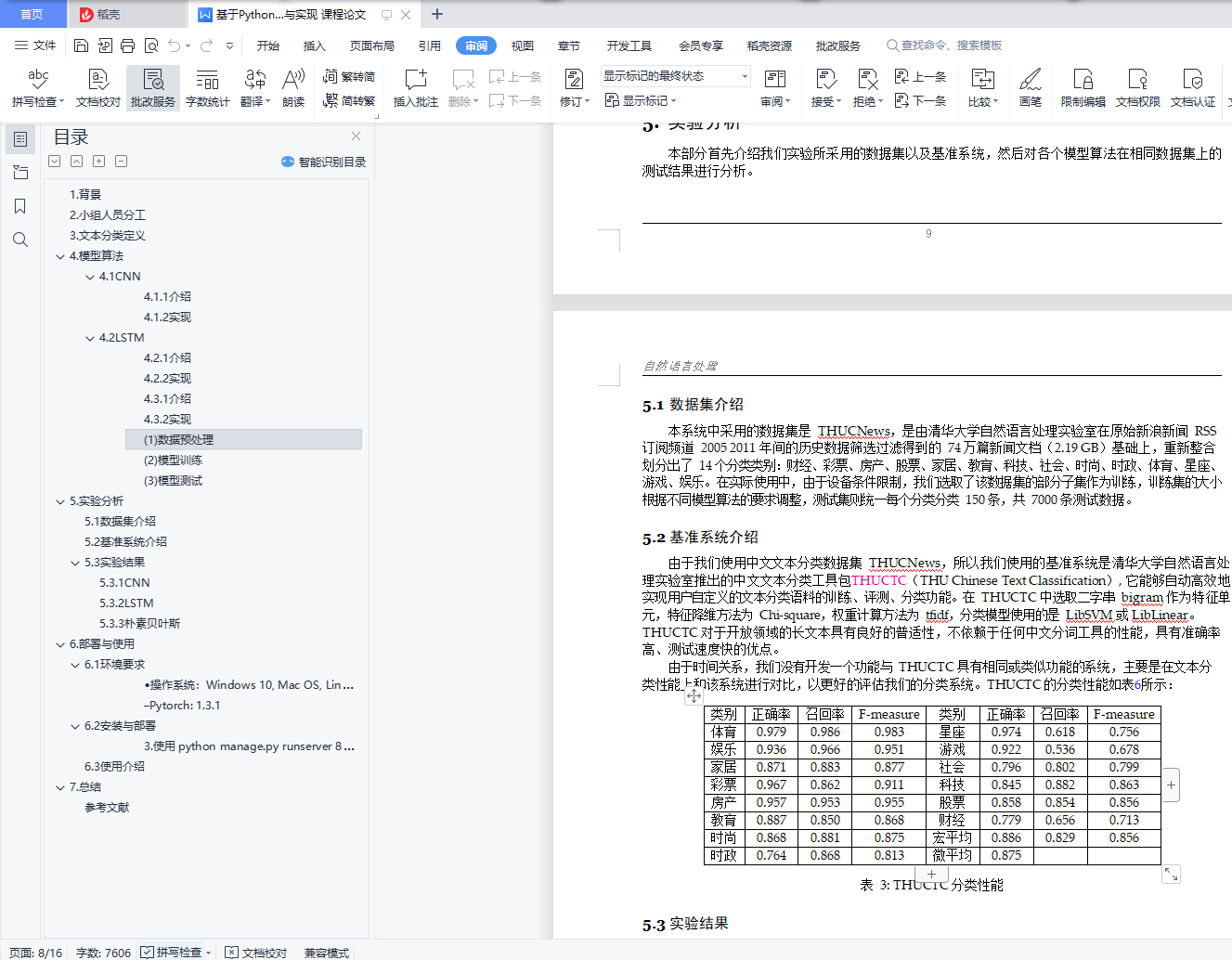Click the 查找命令、搜索模板 search field
1232x960 pixels.
coord(945,45)
